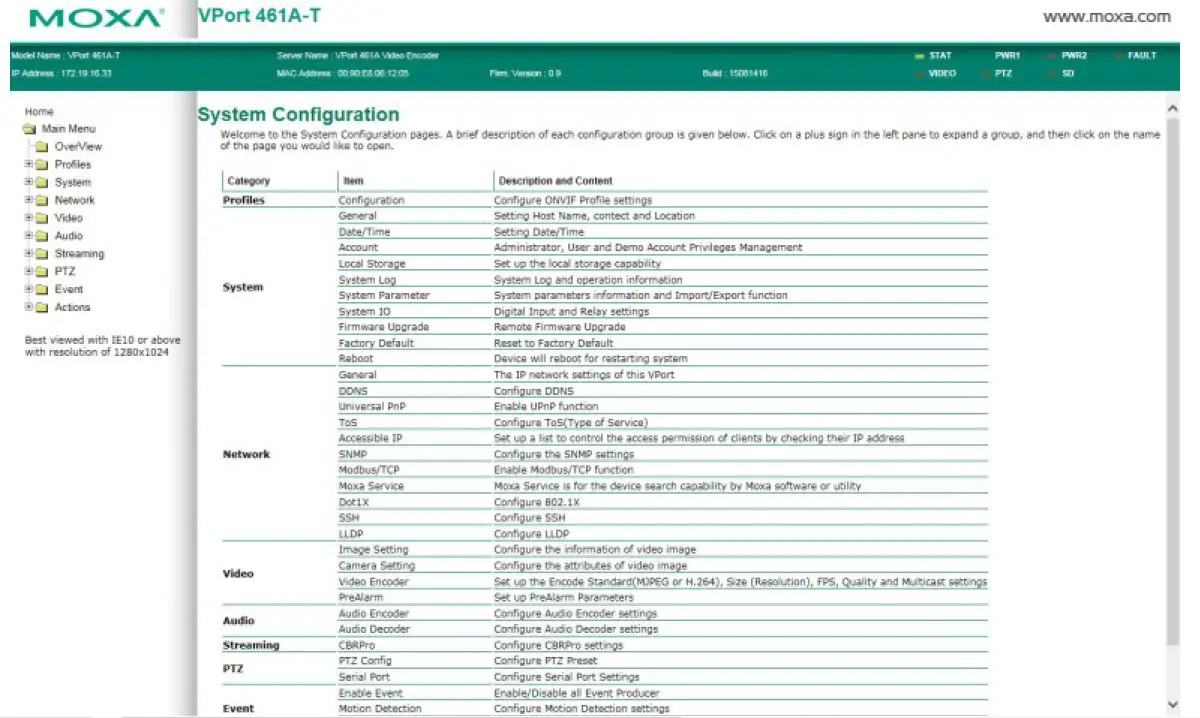Click the Factory Default item
Viewport: 1200px width, 718px height.
(376, 343)
